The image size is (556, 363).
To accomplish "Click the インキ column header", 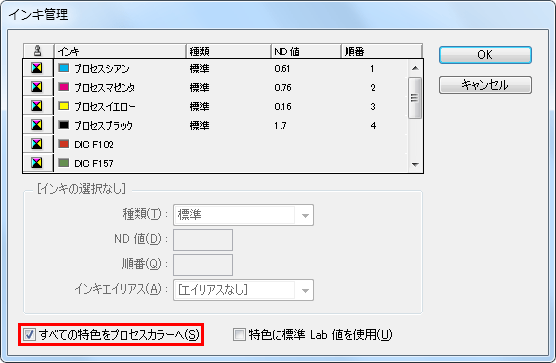I will click(120, 51).
